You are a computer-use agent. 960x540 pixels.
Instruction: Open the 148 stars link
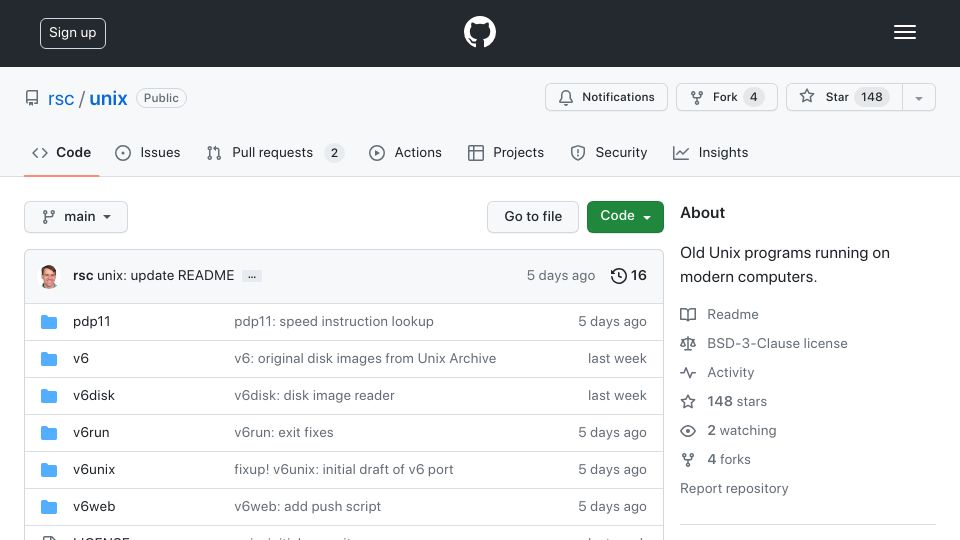click(x=737, y=402)
